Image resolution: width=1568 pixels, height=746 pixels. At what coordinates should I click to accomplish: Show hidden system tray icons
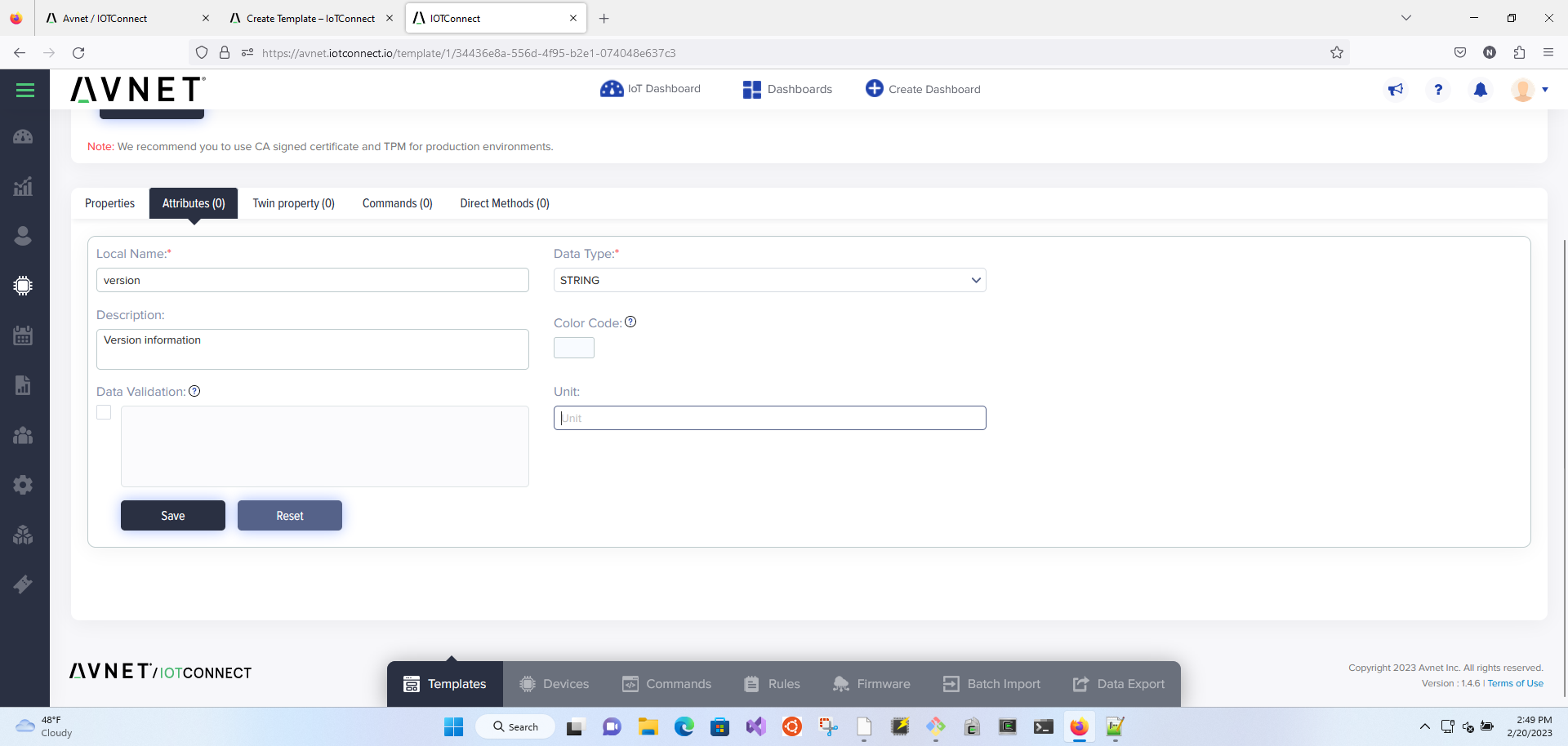(x=1425, y=726)
